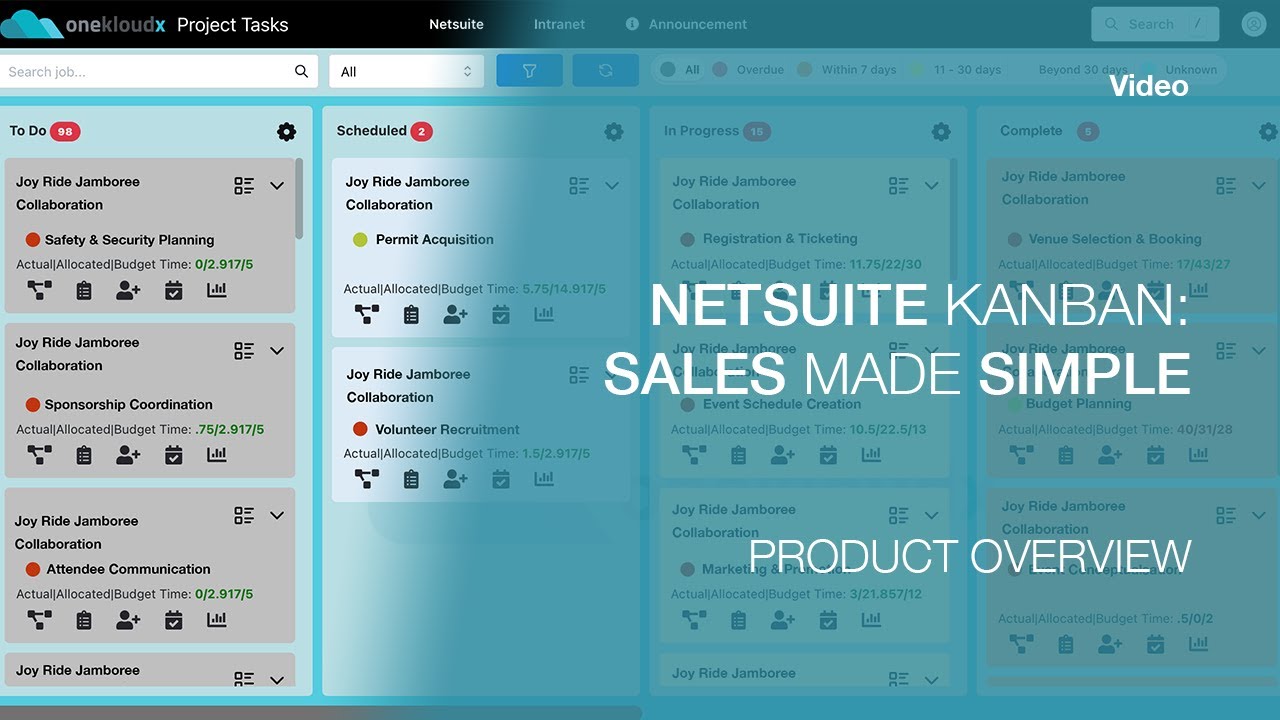The height and width of the screenshot is (720, 1280).
Task: Click the To Do column vertical scrollbar
Action: (x=299, y=198)
